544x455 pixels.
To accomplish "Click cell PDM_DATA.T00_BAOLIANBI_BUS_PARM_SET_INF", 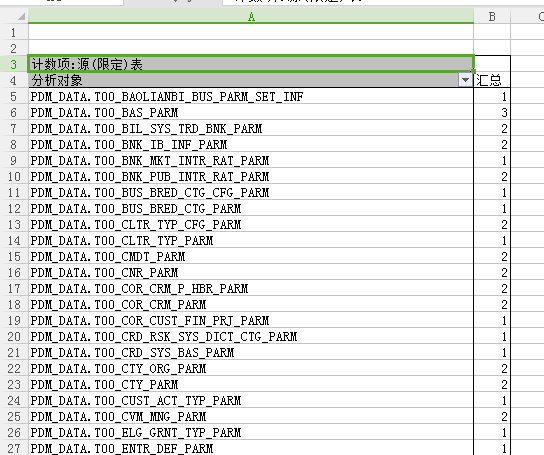I will [x=251, y=97].
